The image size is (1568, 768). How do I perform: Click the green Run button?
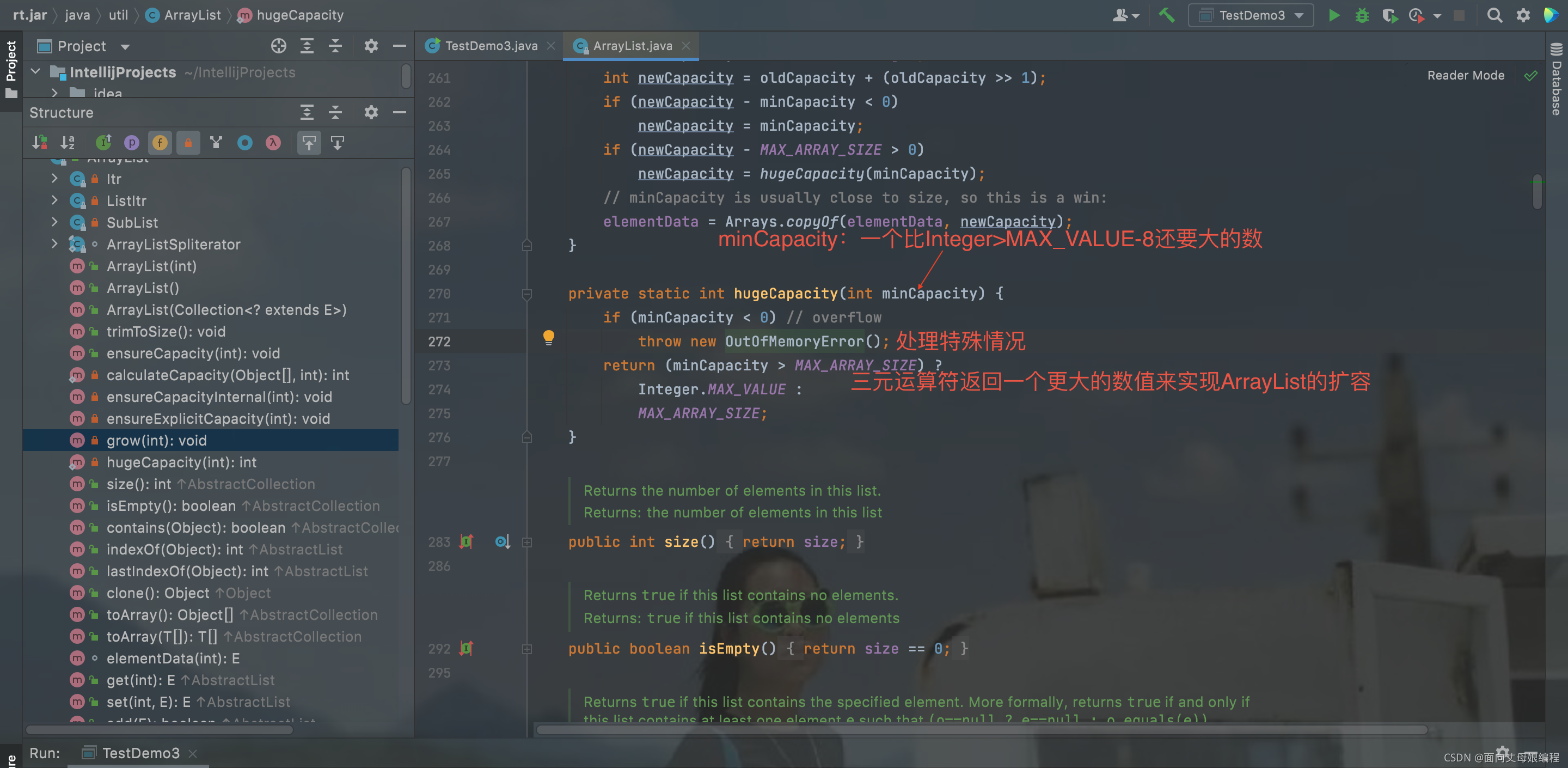(x=1334, y=15)
